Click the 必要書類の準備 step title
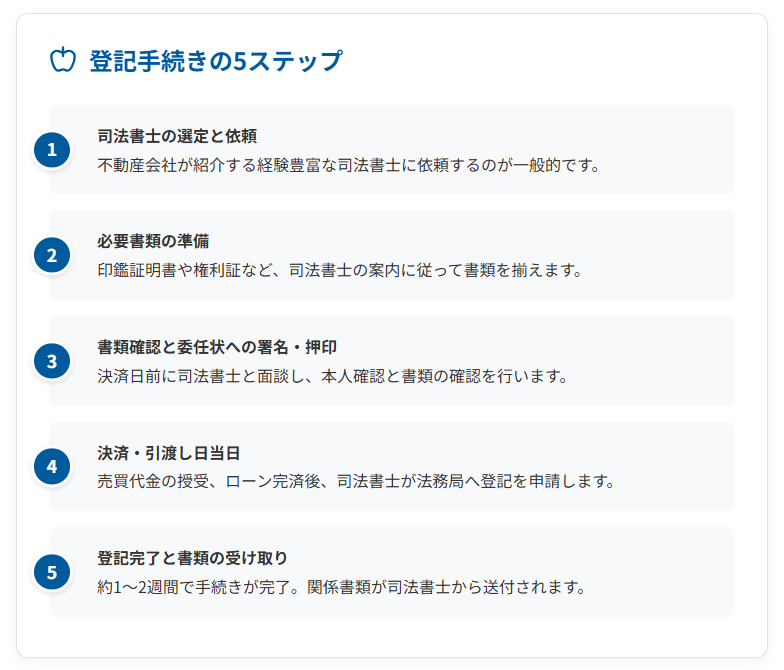The height and width of the screenshot is (670, 784). (x=153, y=241)
